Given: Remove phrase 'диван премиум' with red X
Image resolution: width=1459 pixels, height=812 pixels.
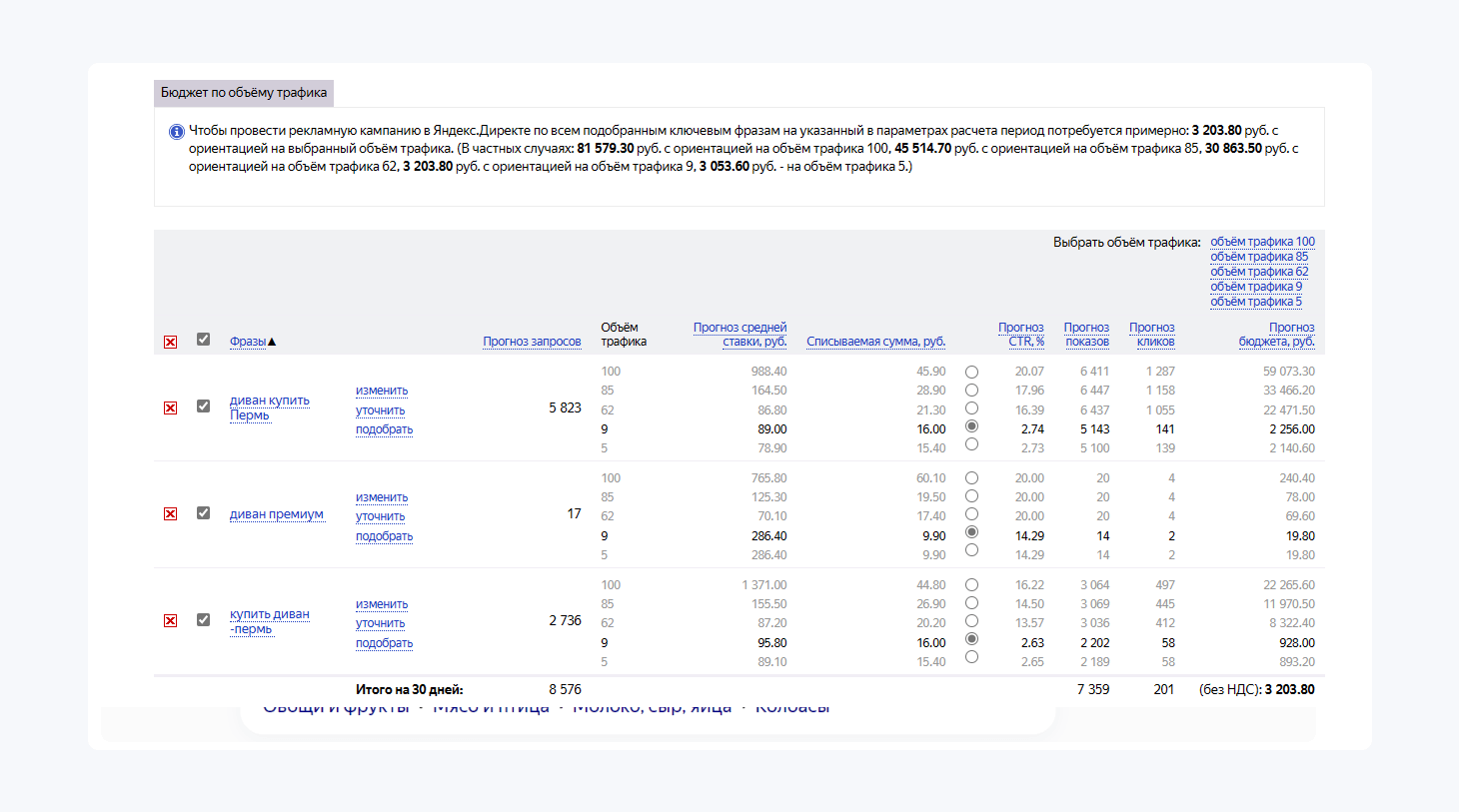Looking at the screenshot, I should [x=170, y=513].
